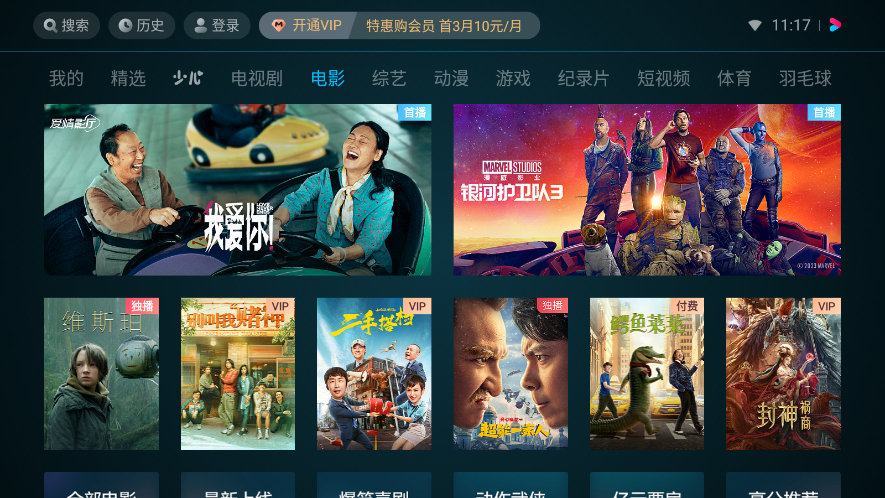
Task: Click the 首播 badge on 银河护卫队3 banner
Action: tap(824, 112)
